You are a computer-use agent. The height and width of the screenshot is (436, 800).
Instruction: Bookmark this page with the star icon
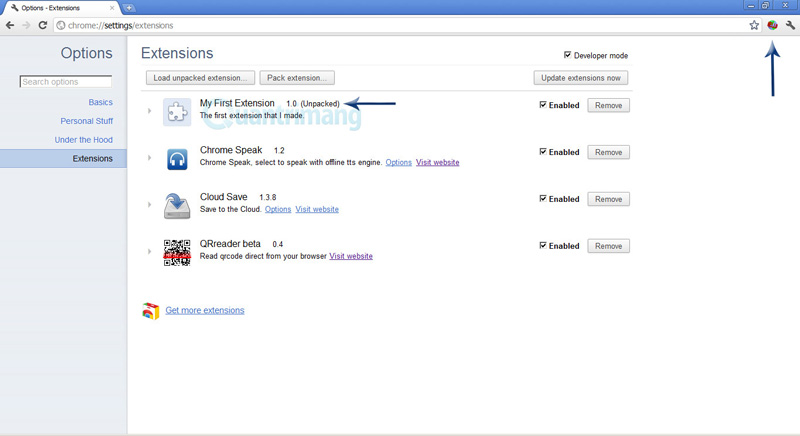pos(754,25)
